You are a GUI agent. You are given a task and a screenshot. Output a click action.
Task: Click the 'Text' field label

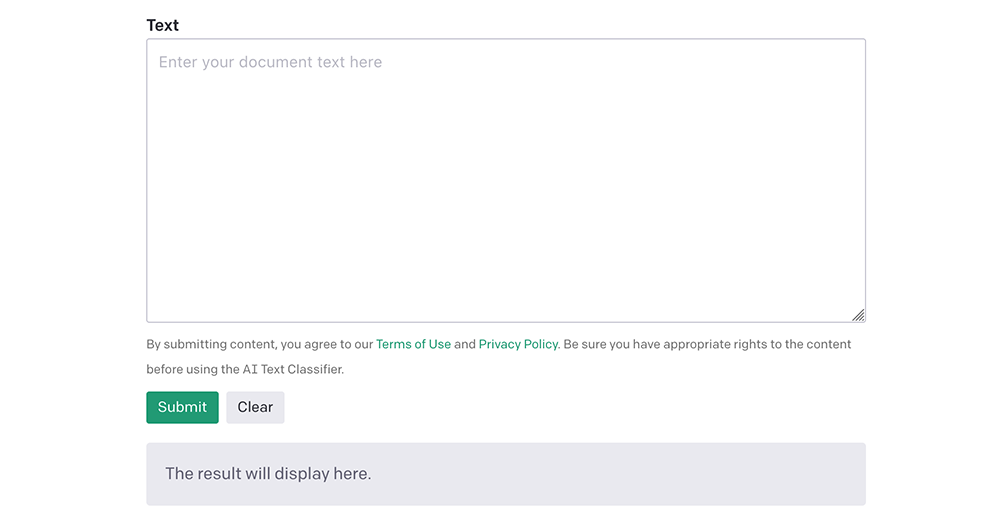(x=163, y=26)
